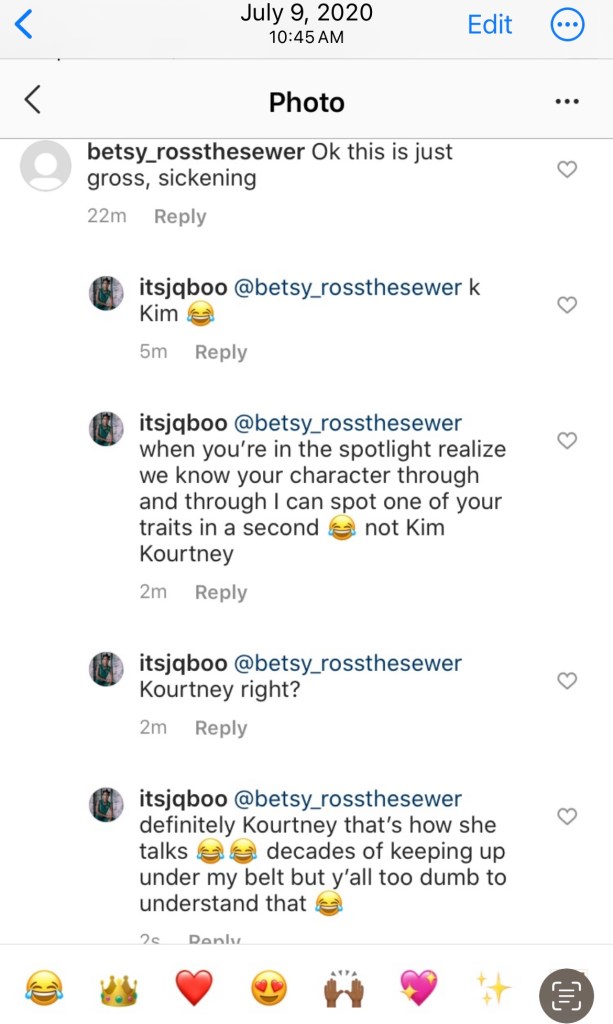Tap Edit in the top bar
613x1024 pixels.
pos(490,25)
